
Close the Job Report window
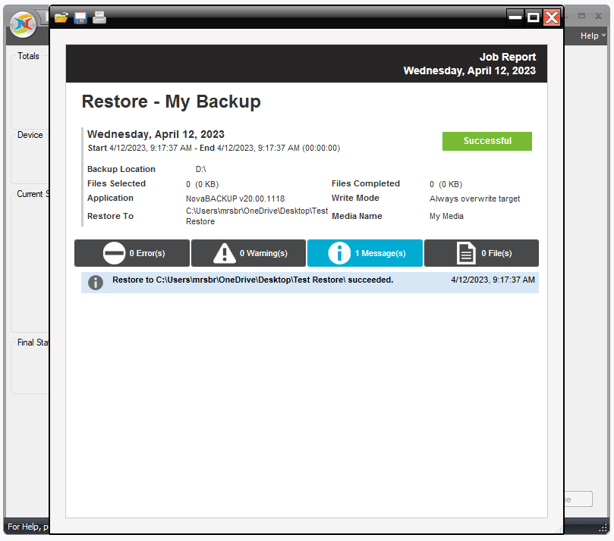(552, 18)
